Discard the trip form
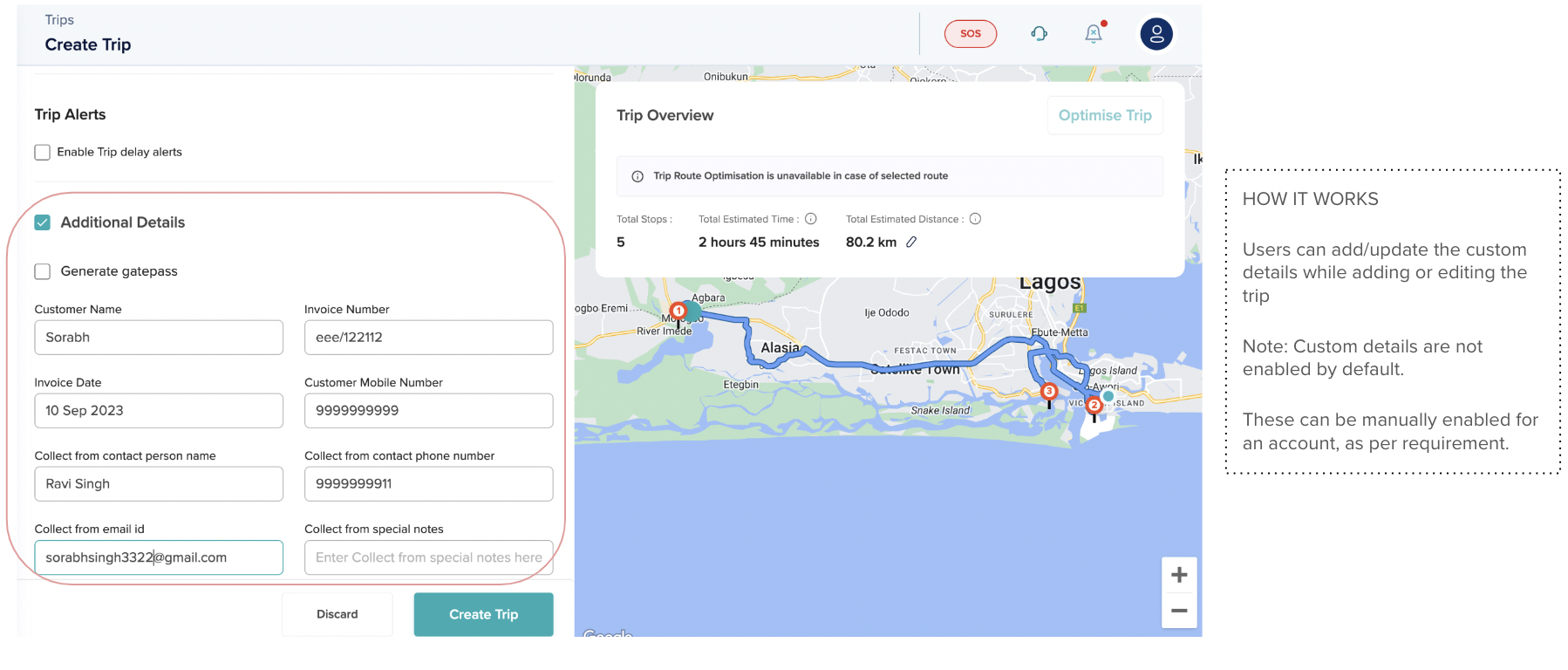This screenshot has width=1568, height=670. tap(337, 614)
